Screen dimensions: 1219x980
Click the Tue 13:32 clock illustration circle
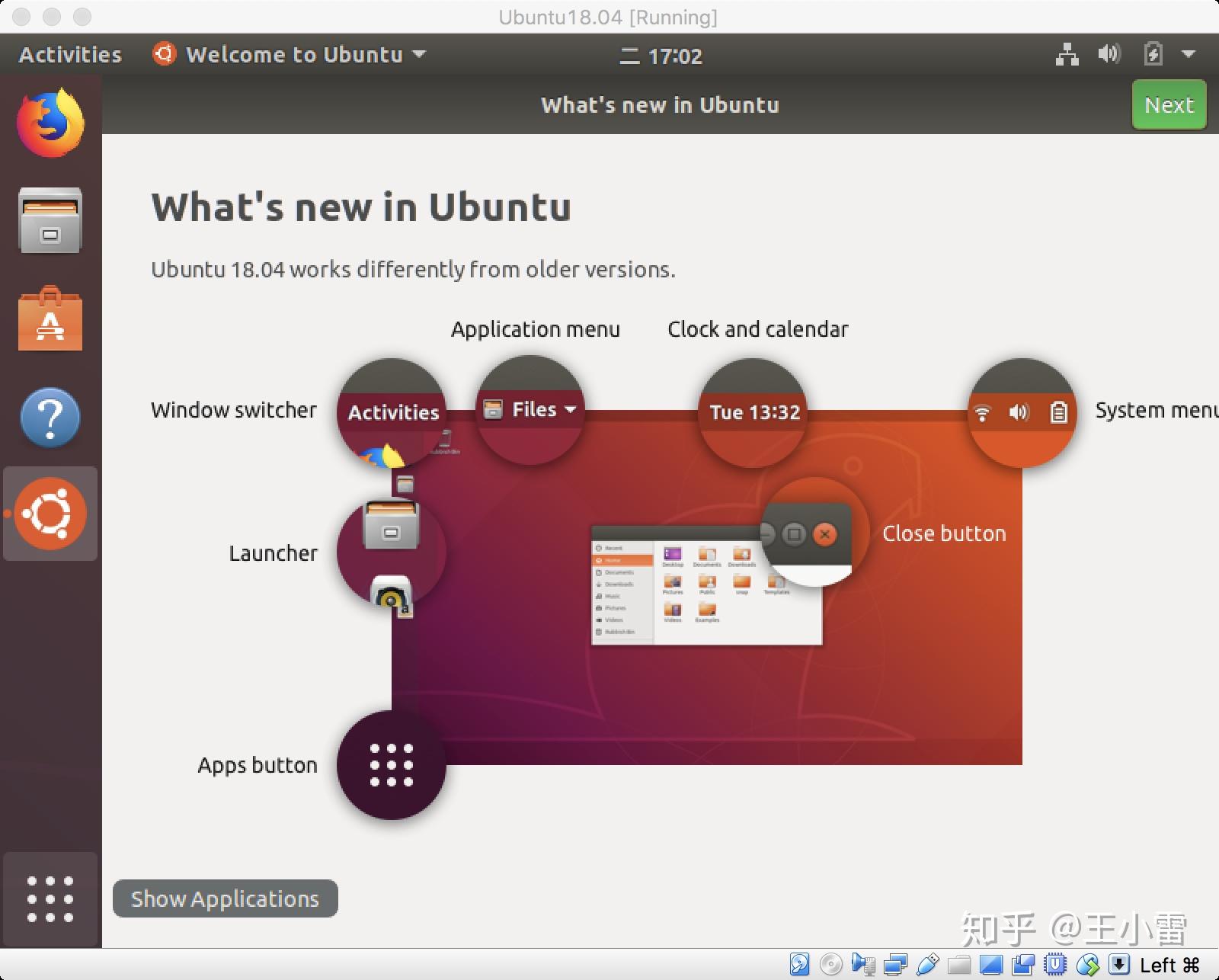(753, 412)
